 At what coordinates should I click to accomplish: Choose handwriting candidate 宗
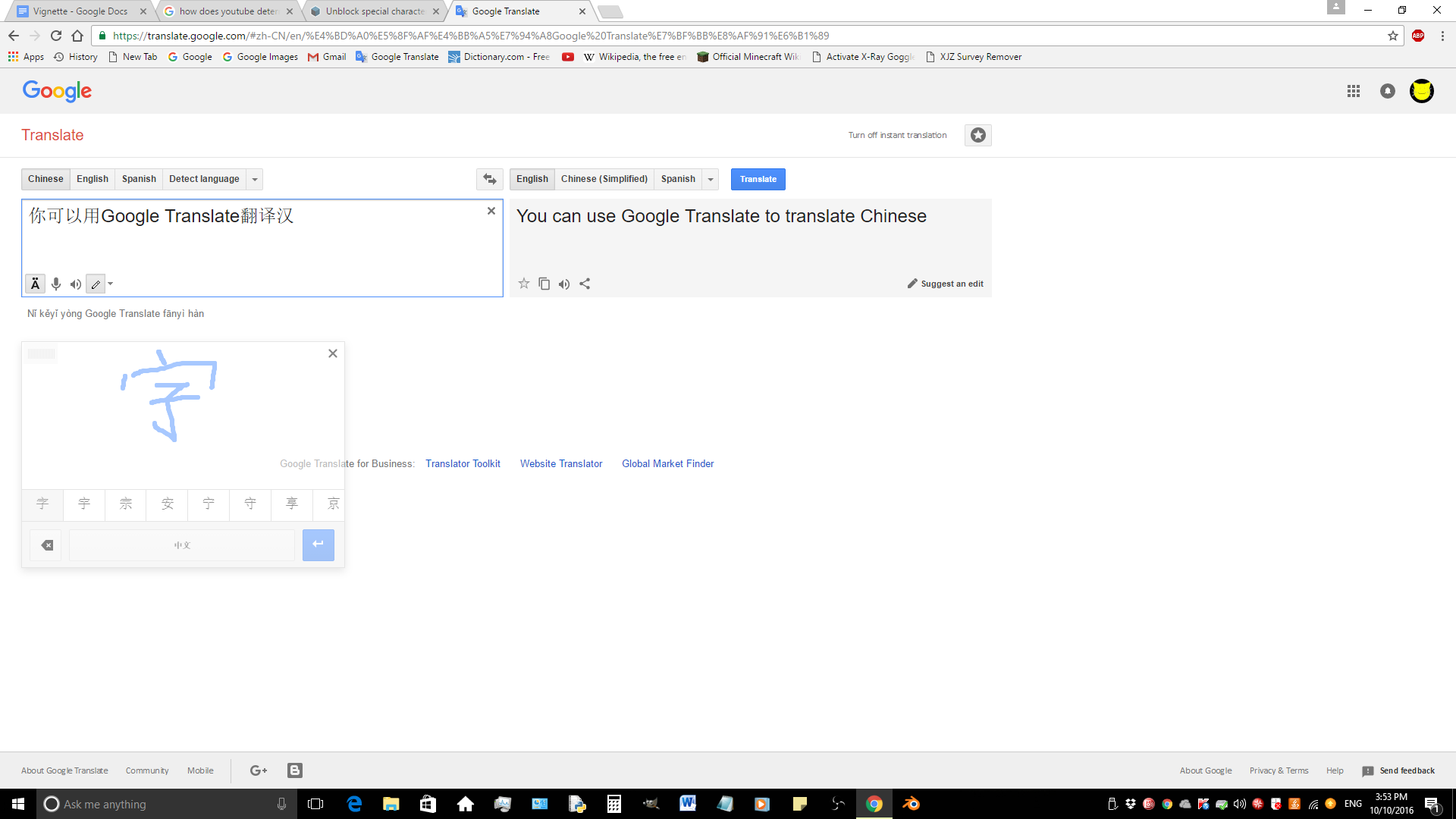click(126, 504)
